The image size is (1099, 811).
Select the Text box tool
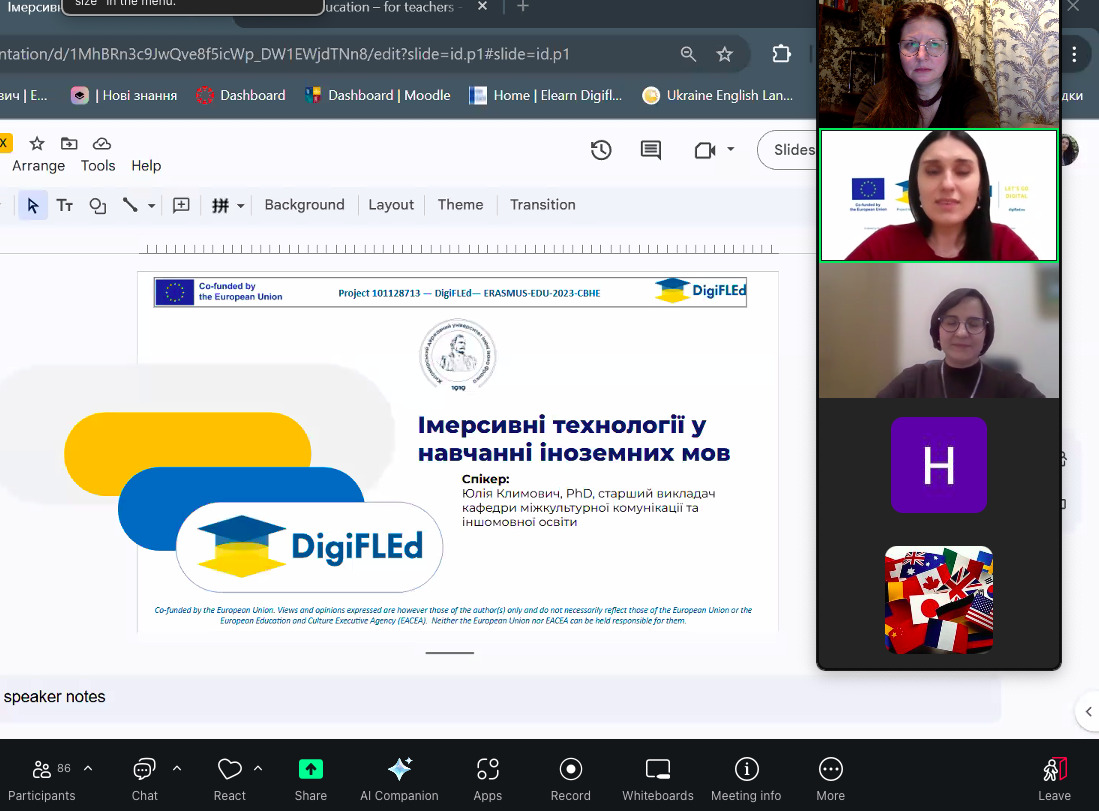coord(65,205)
